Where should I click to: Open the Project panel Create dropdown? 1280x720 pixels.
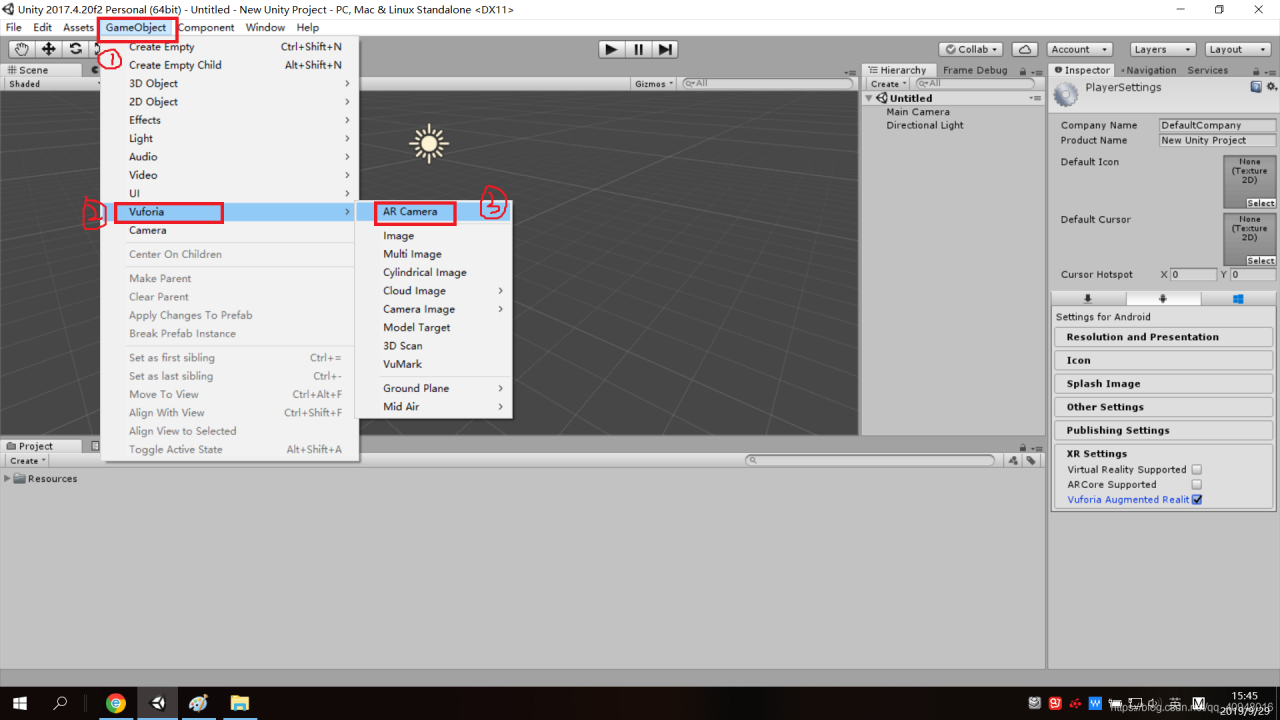tap(27, 461)
